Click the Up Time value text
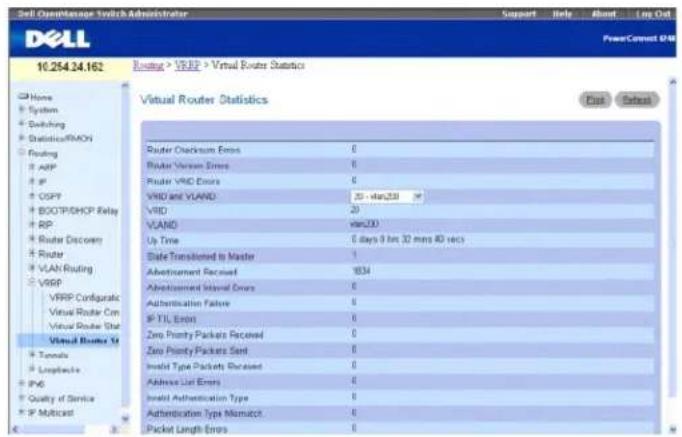The image size is (682, 437). [408, 240]
